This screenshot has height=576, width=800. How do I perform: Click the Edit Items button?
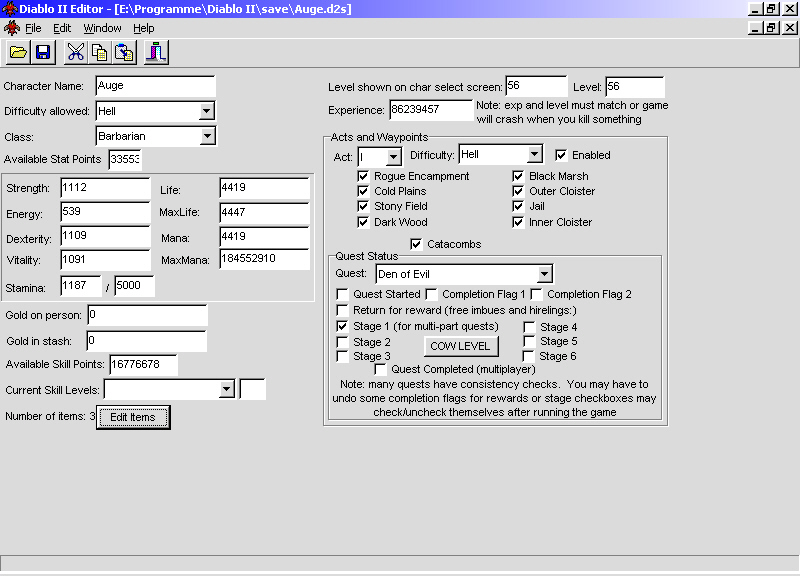(x=133, y=417)
